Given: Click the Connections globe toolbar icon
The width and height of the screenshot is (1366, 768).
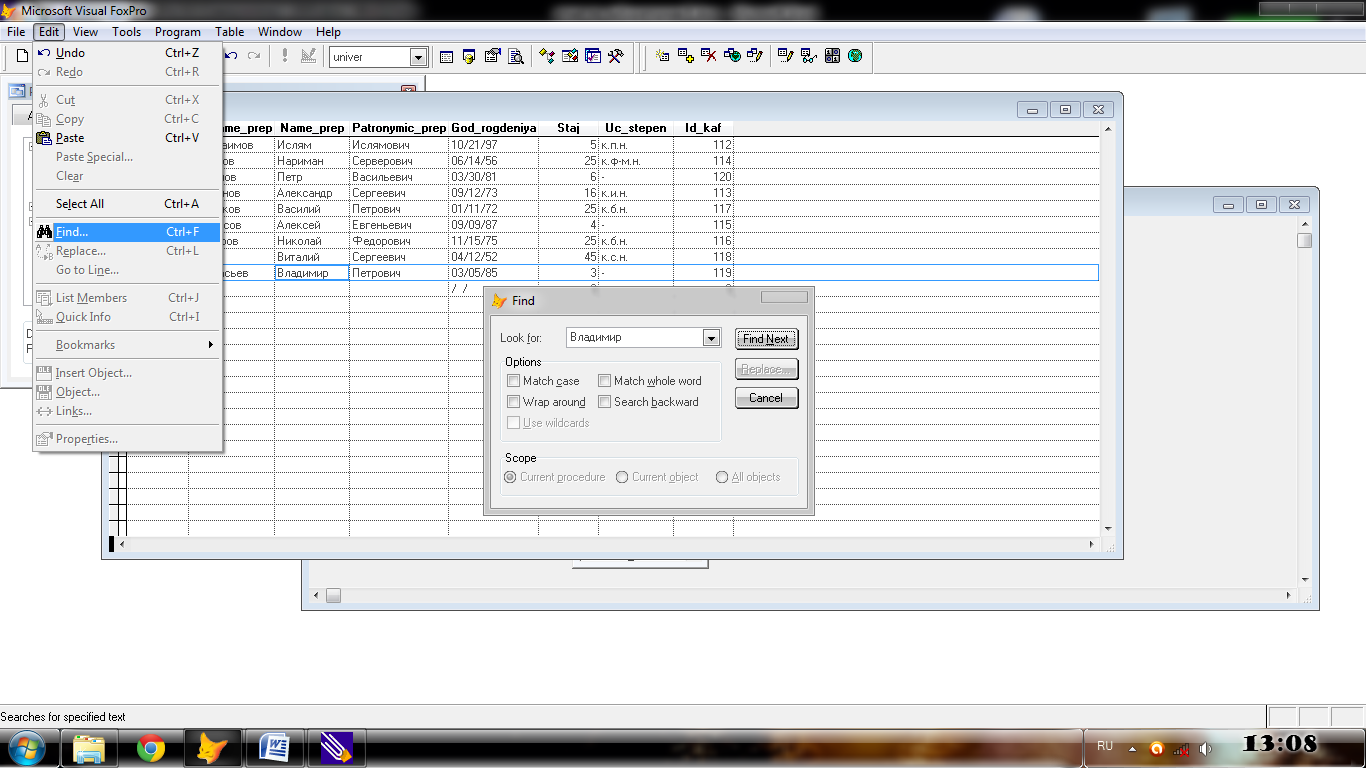Looking at the screenshot, I should coord(855,57).
